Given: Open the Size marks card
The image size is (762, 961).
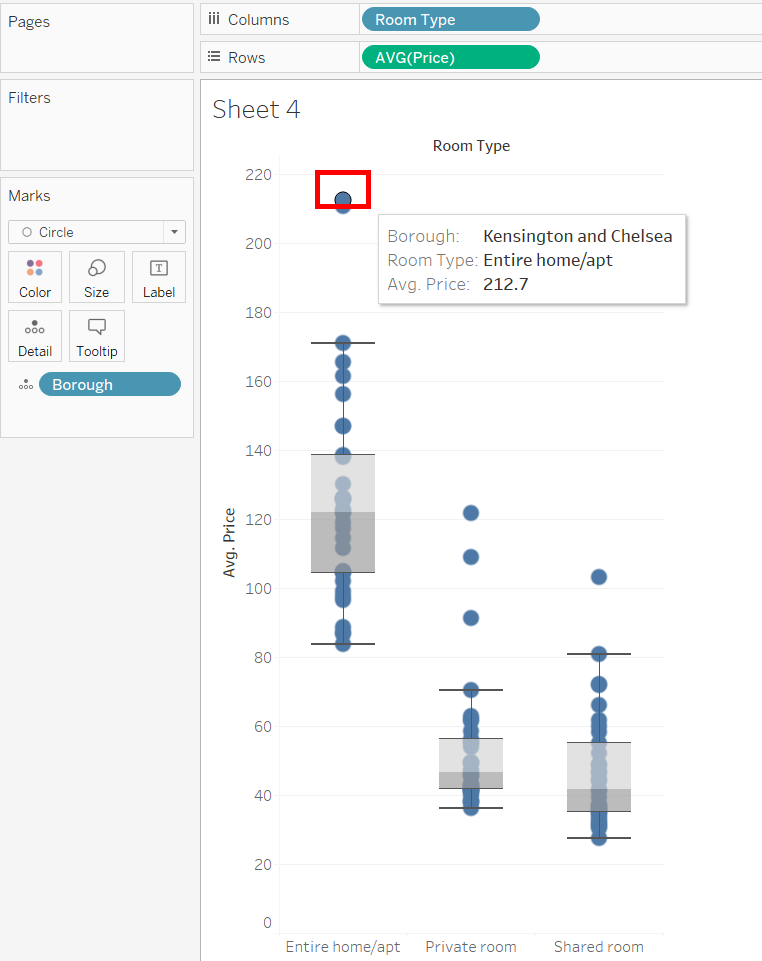Looking at the screenshot, I should 97,268.
